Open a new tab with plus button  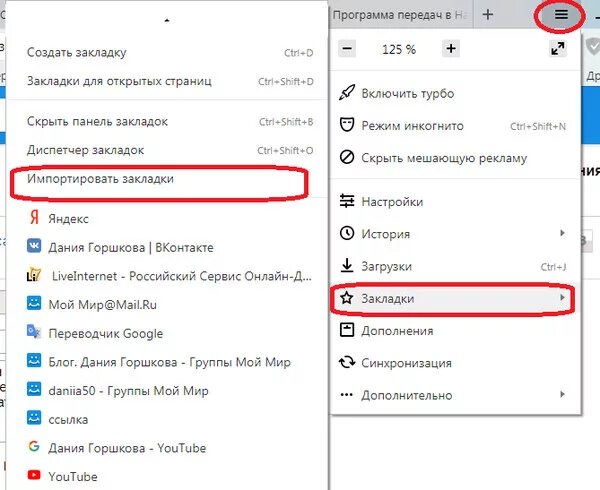(488, 15)
